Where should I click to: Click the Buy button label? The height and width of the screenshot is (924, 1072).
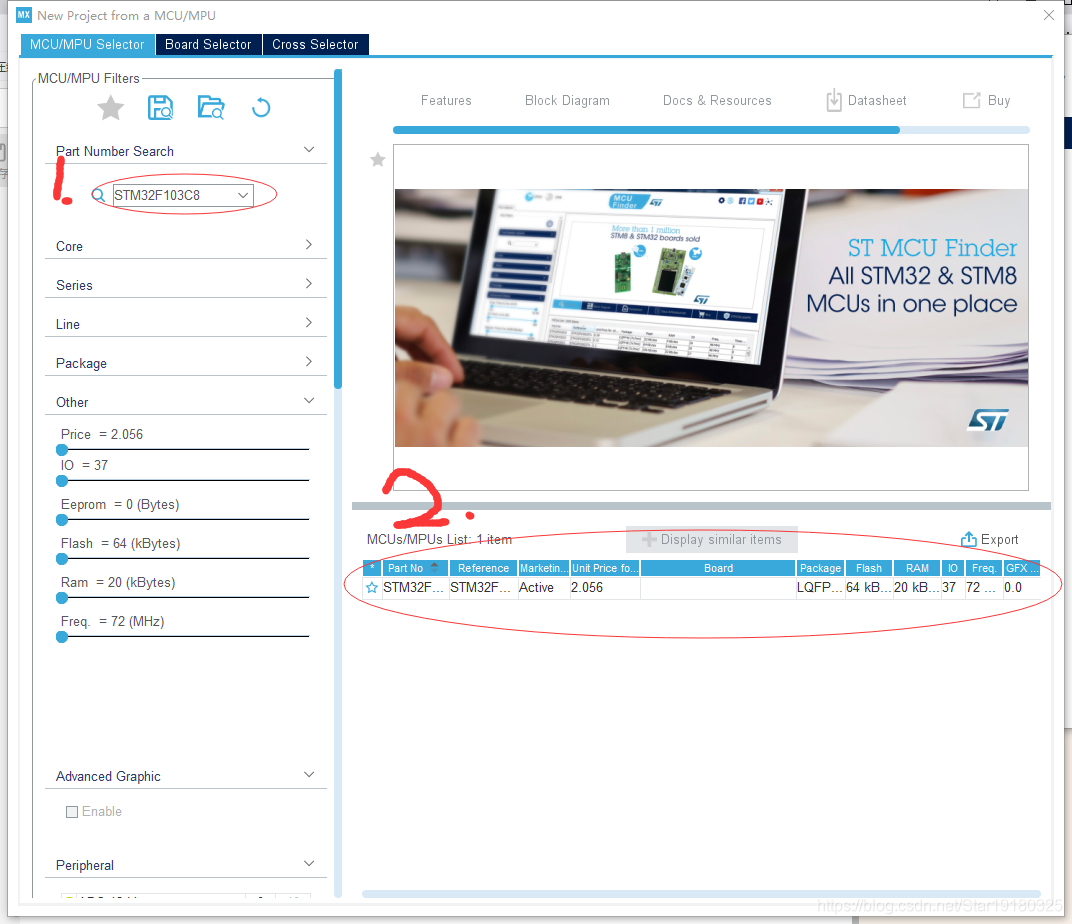tap(999, 100)
